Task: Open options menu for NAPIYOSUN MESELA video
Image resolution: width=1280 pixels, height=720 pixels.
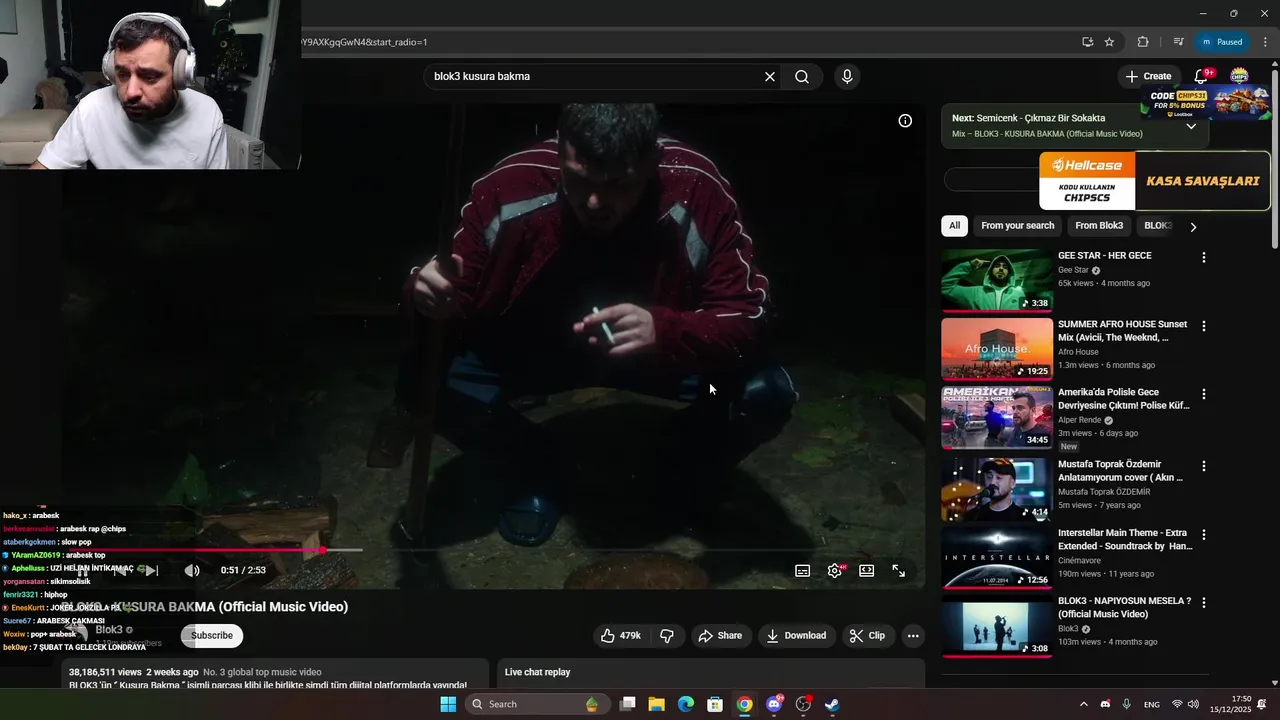Action: 1204,603
